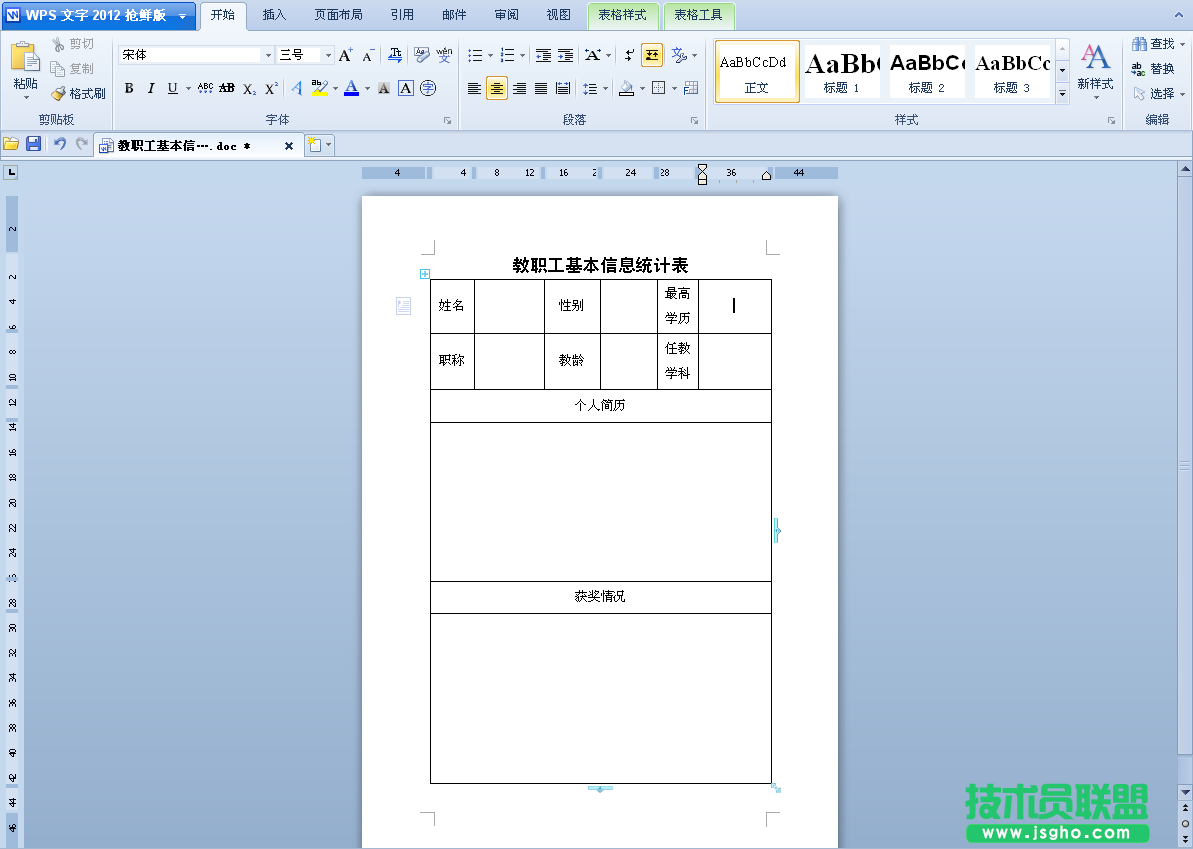Click the save document icon

(33, 145)
